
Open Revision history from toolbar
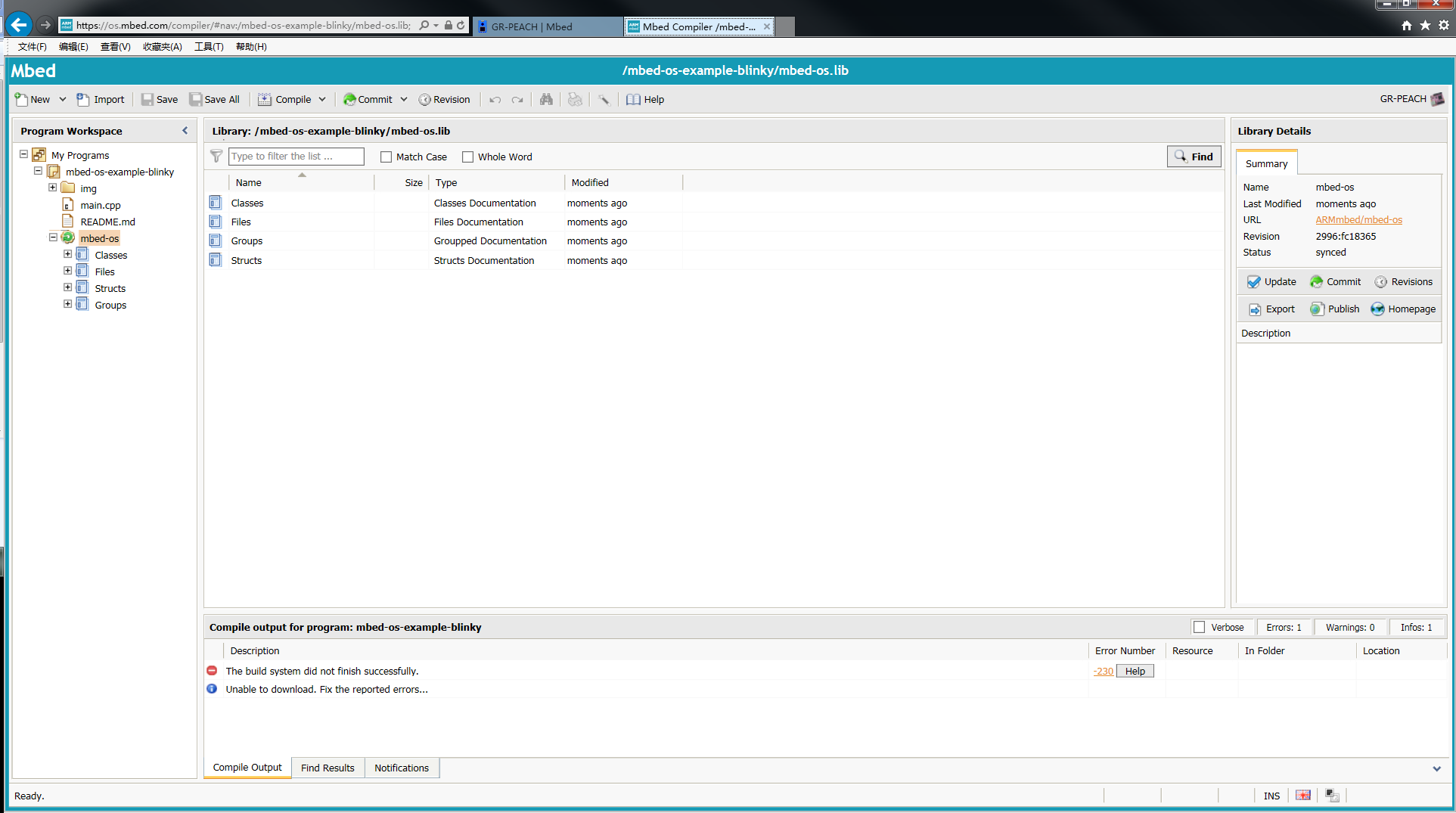(445, 100)
